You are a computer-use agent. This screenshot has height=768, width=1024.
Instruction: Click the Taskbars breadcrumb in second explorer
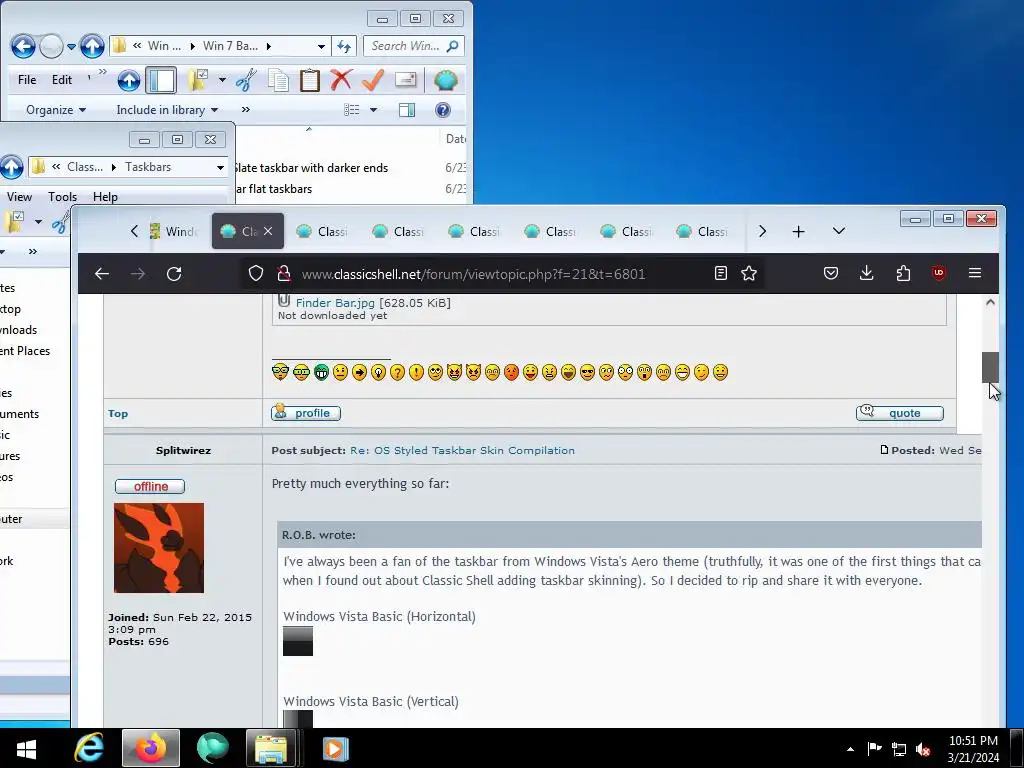[148, 167]
